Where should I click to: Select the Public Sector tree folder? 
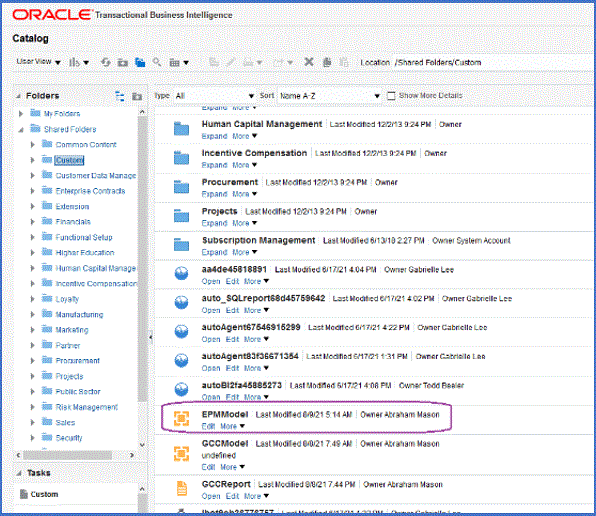coord(78,392)
